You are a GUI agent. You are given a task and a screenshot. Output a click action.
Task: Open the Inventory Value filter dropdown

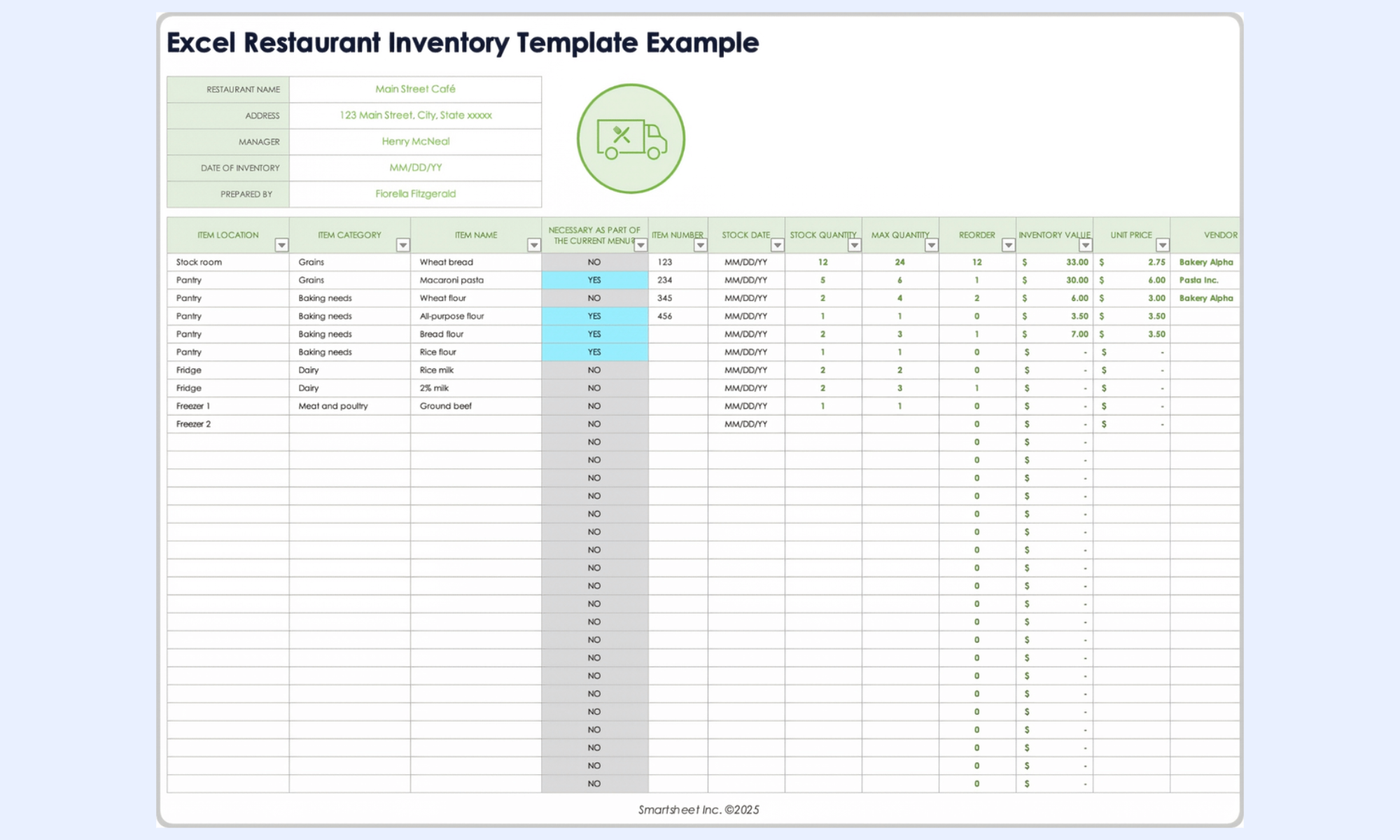click(x=1085, y=245)
